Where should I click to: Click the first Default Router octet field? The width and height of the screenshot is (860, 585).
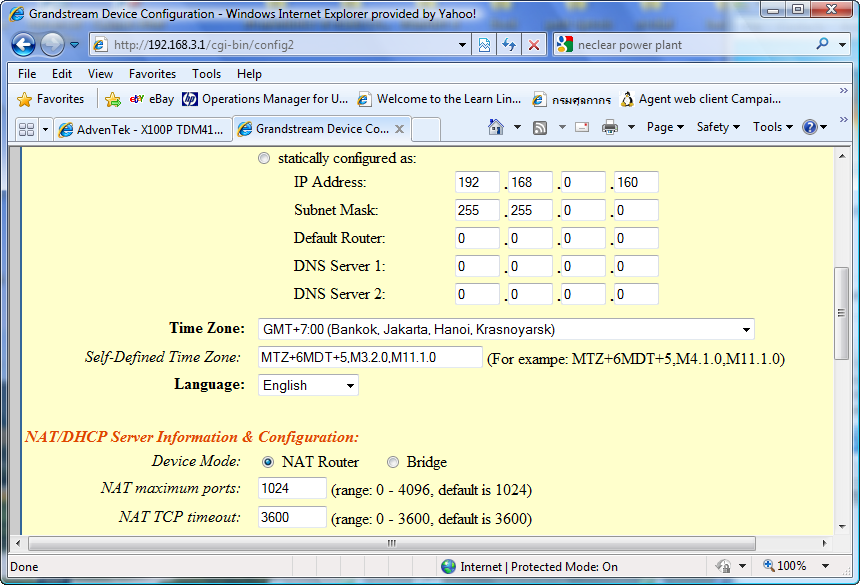tap(477, 238)
